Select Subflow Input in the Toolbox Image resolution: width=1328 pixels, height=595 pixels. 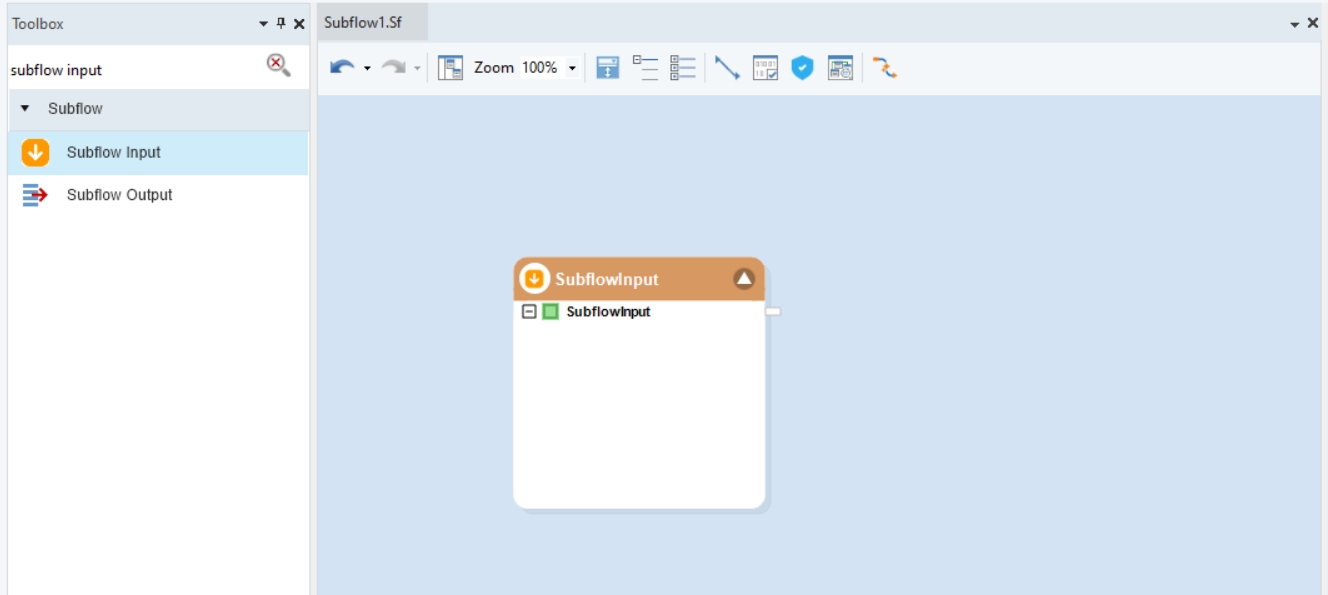[158, 153]
